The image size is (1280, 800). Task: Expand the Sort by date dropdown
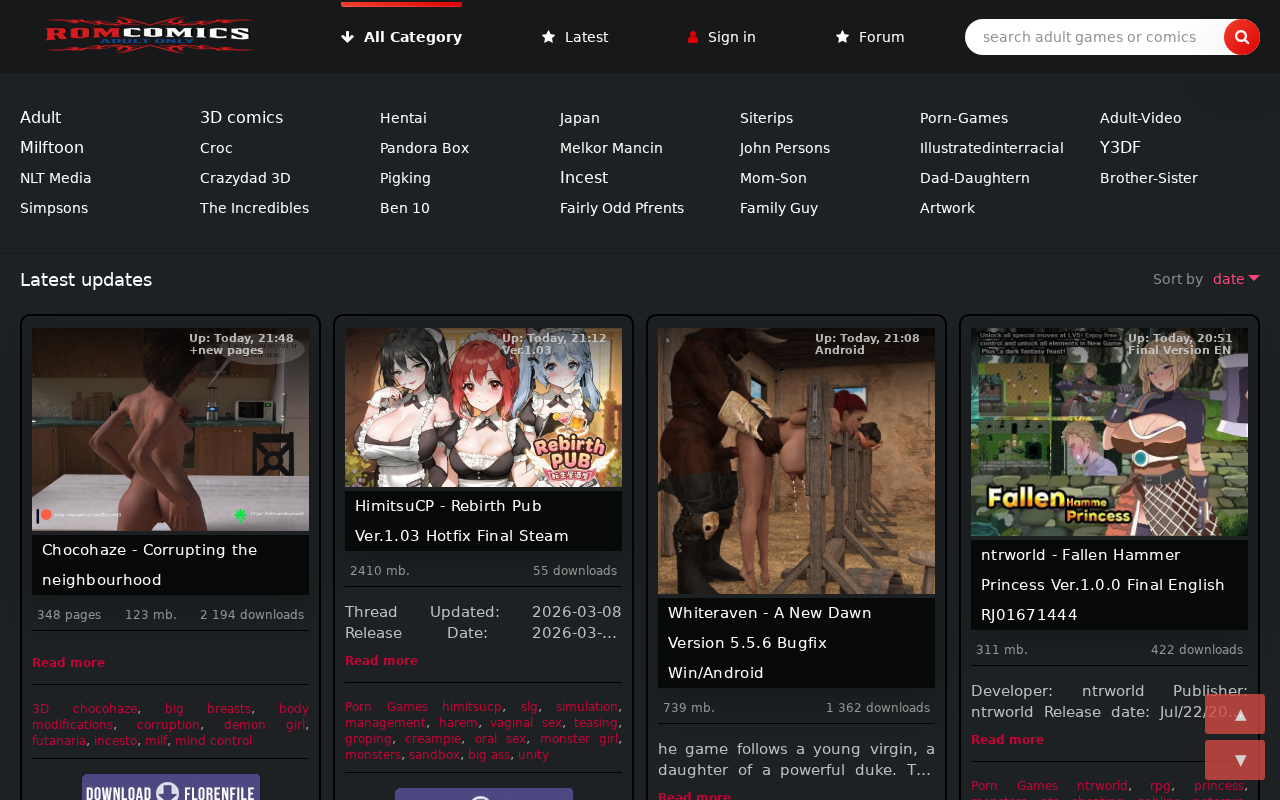[x=1236, y=279]
